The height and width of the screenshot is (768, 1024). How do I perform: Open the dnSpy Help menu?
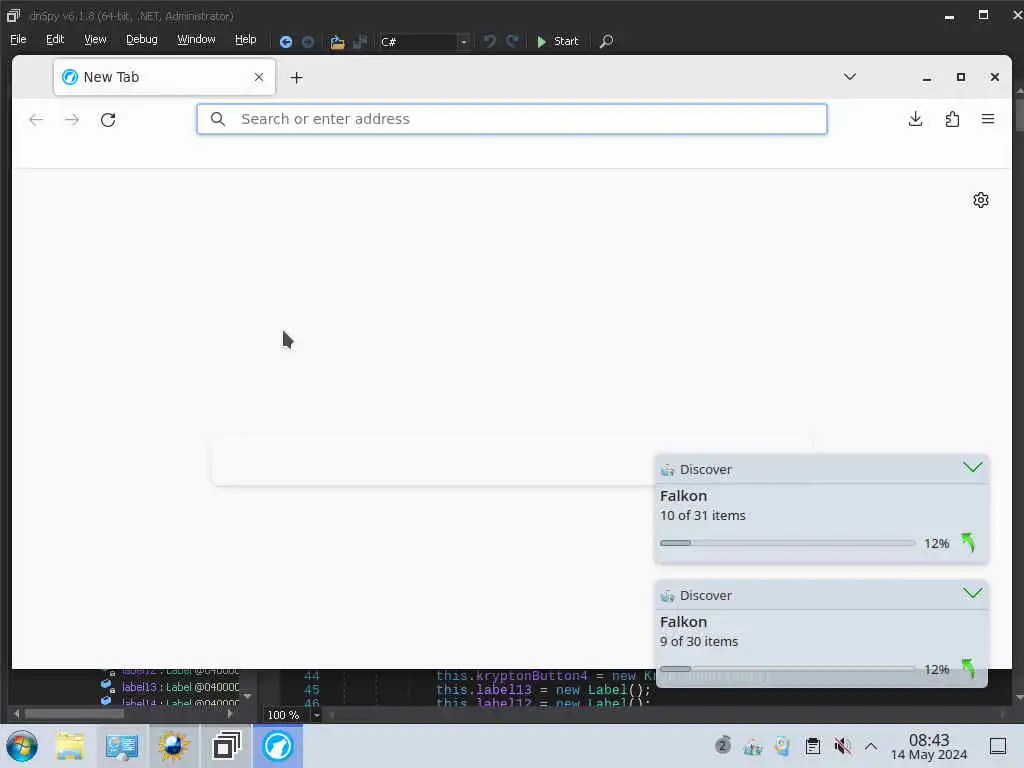(x=246, y=40)
